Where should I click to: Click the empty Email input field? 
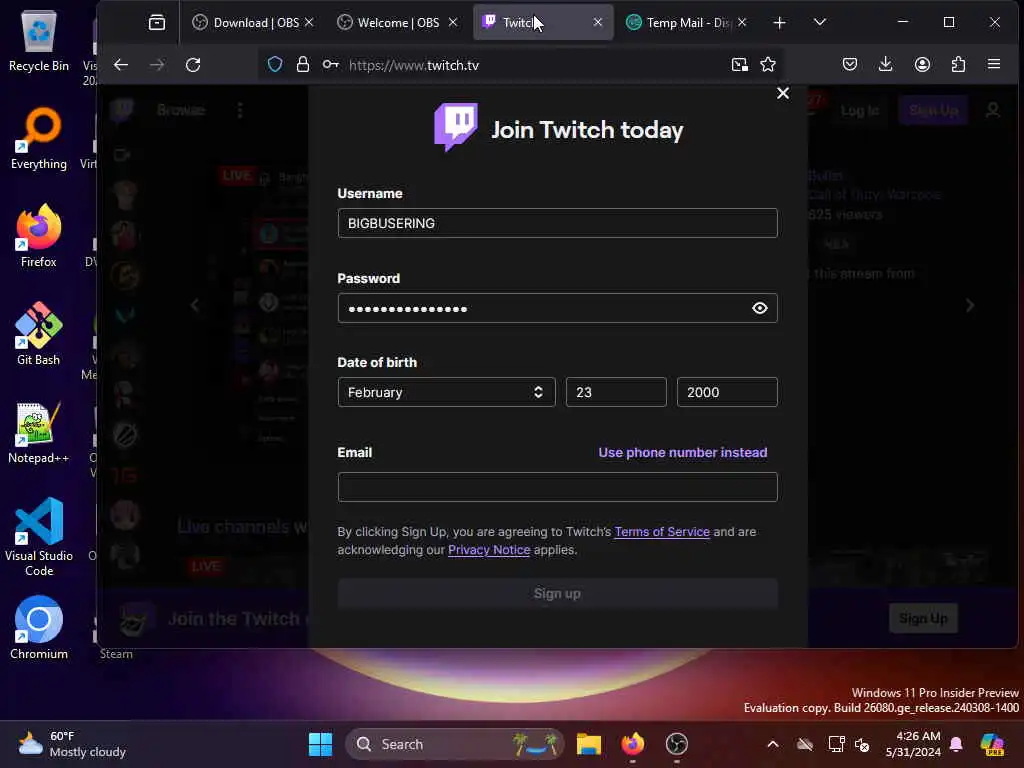[557, 487]
